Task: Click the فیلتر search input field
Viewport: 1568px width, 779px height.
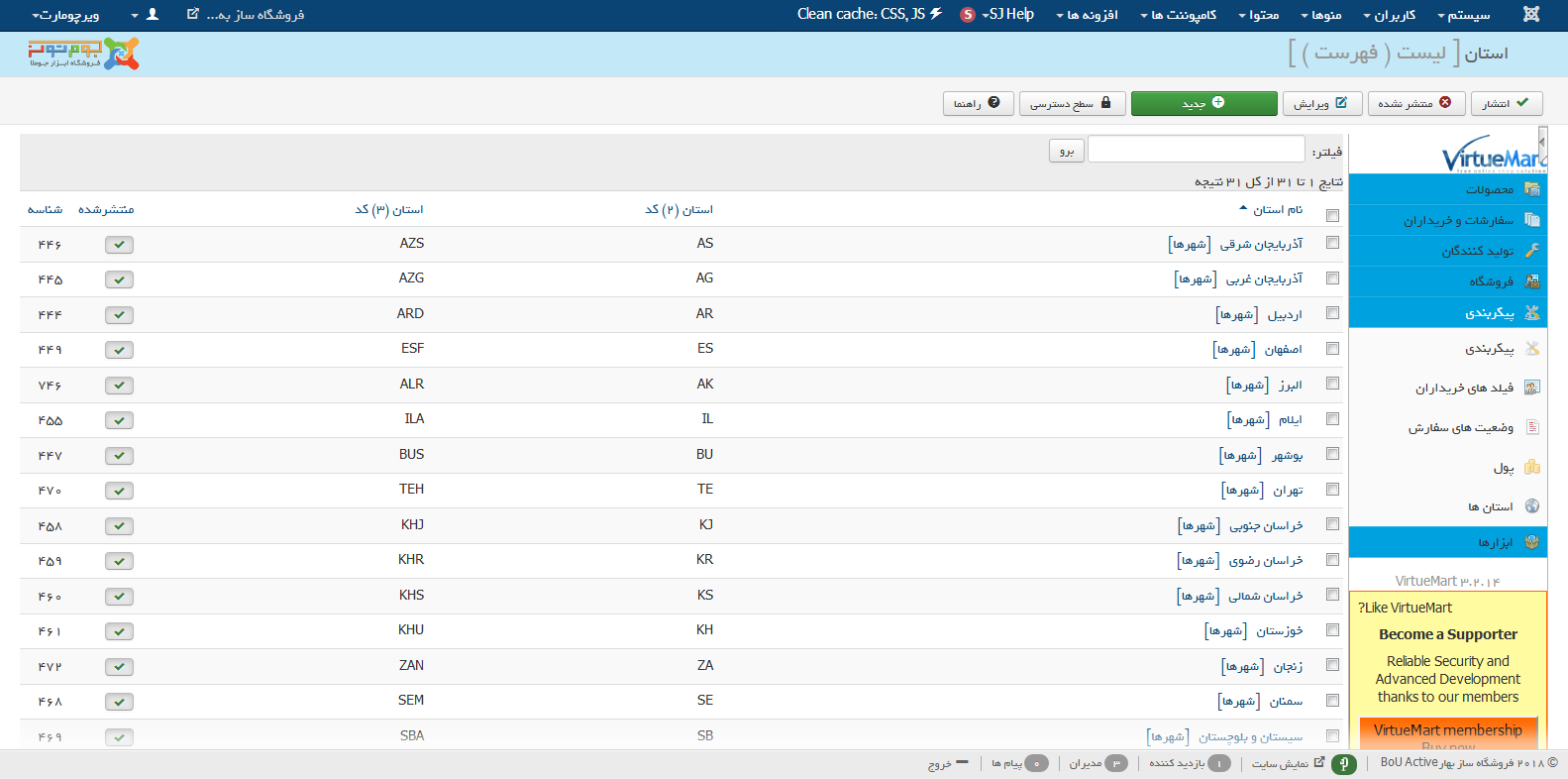Action: tap(1196, 150)
